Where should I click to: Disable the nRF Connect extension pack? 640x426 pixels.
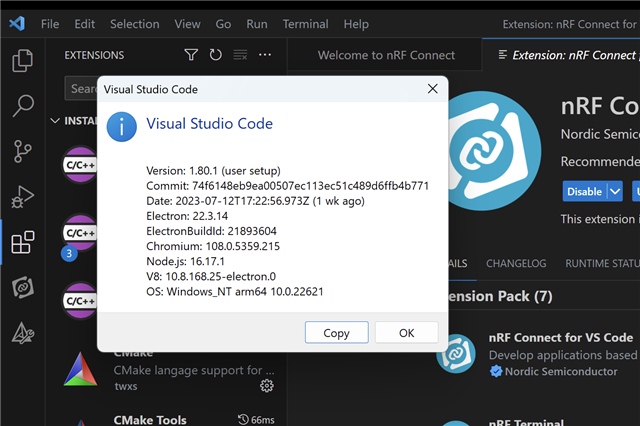[584, 191]
